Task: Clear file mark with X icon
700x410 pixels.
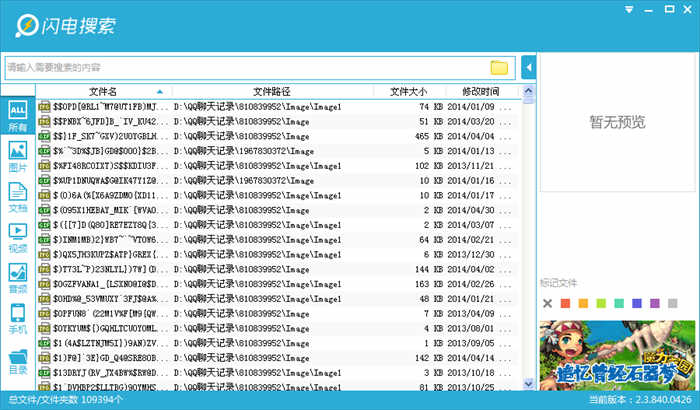Action: pos(547,304)
